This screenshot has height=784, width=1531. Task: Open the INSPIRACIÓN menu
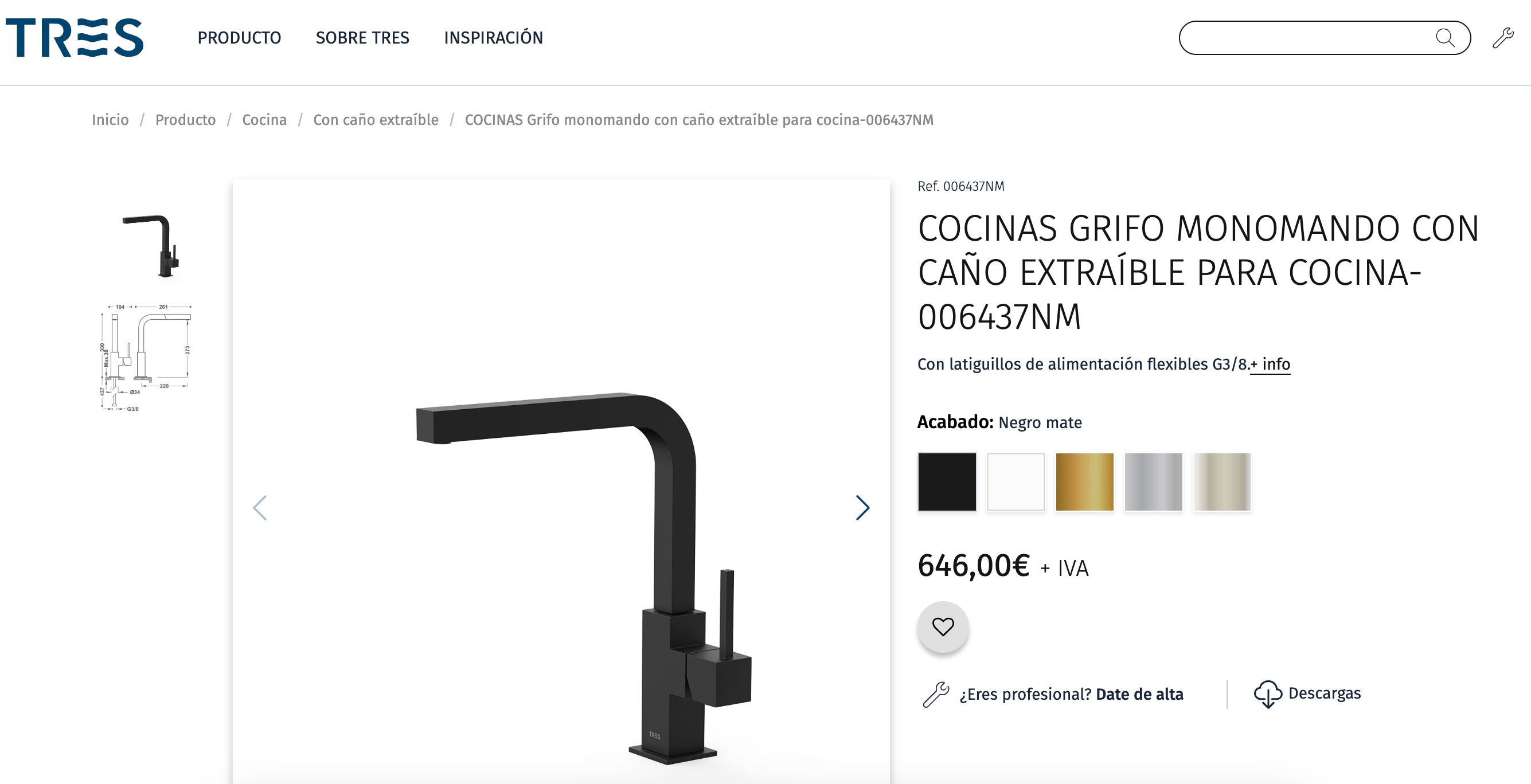pyautogui.click(x=493, y=38)
